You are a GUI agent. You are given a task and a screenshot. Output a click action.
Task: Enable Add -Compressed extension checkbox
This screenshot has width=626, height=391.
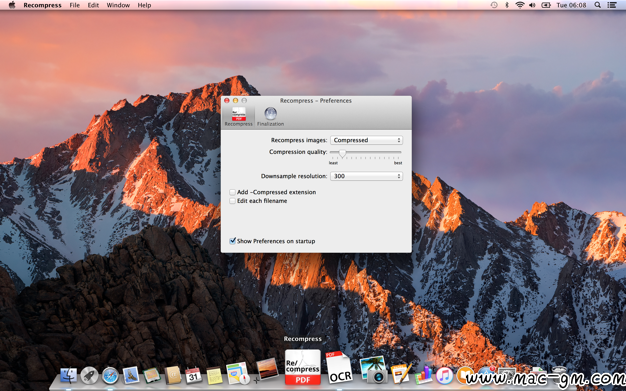(x=232, y=192)
